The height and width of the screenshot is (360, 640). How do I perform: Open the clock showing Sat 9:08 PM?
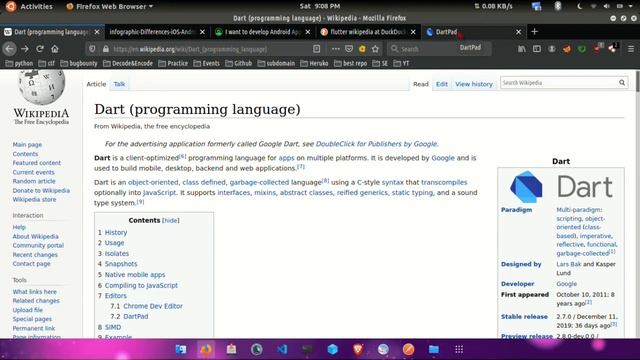320,6
